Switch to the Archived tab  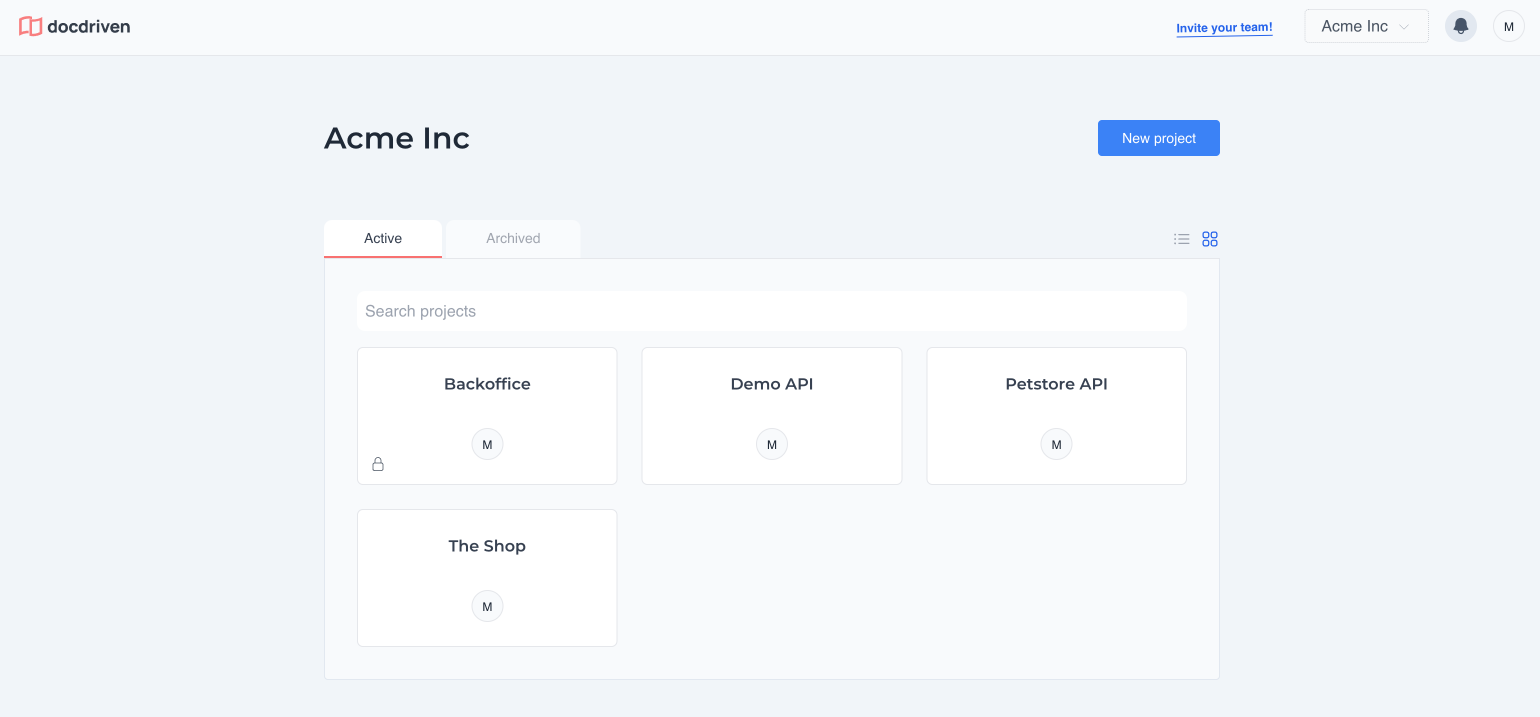(513, 238)
